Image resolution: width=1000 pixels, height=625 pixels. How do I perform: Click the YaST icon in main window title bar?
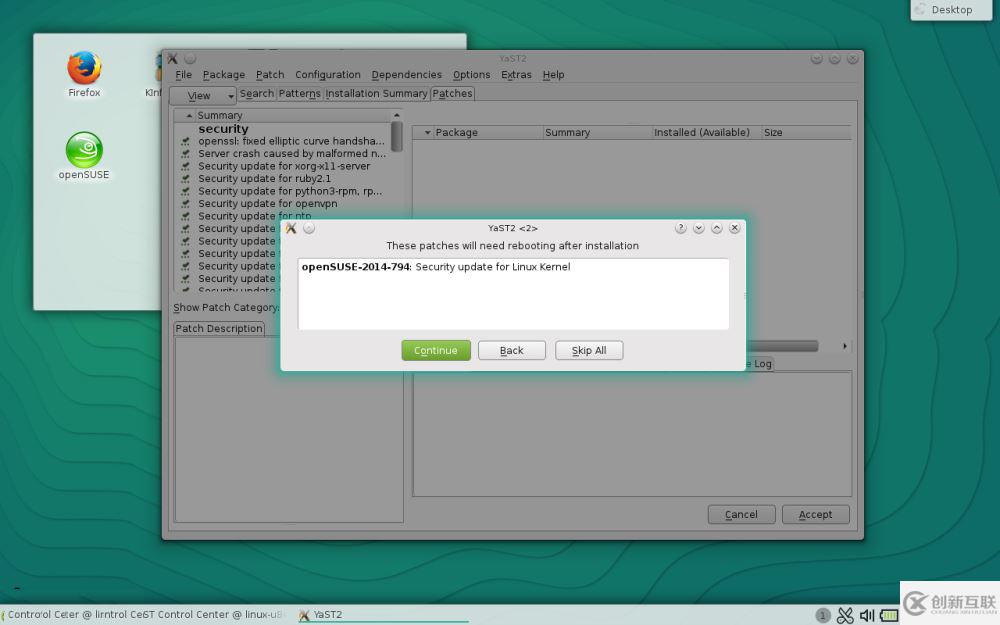click(173, 58)
